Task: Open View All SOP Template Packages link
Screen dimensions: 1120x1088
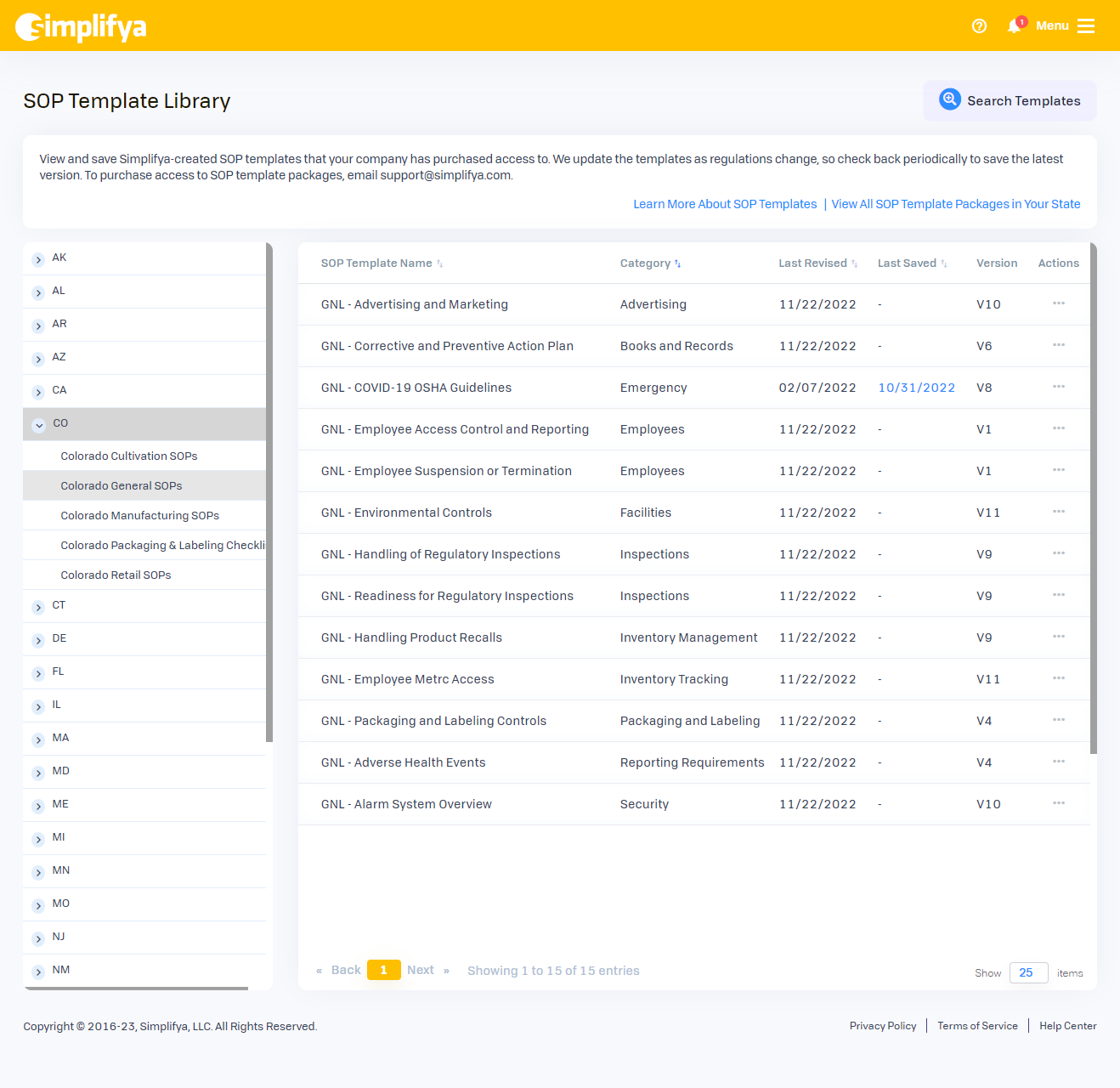Action: (x=955, y=204)
